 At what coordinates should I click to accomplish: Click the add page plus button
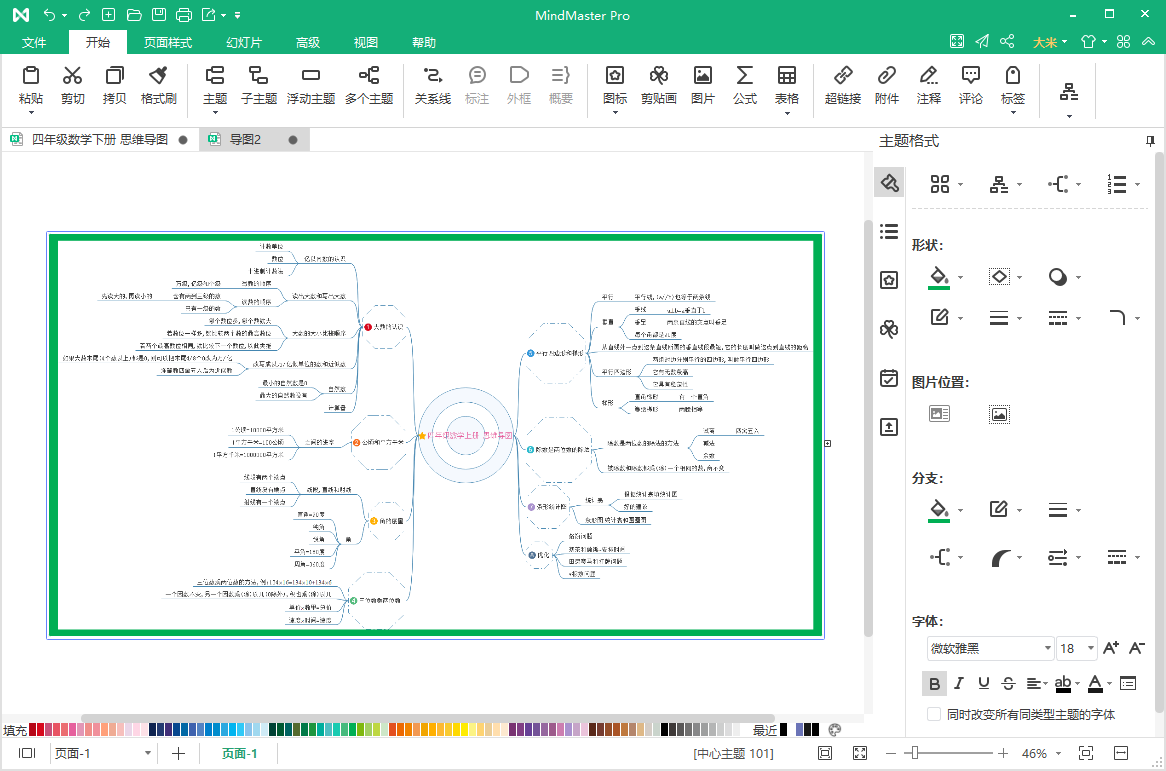(x=178, y=753)
